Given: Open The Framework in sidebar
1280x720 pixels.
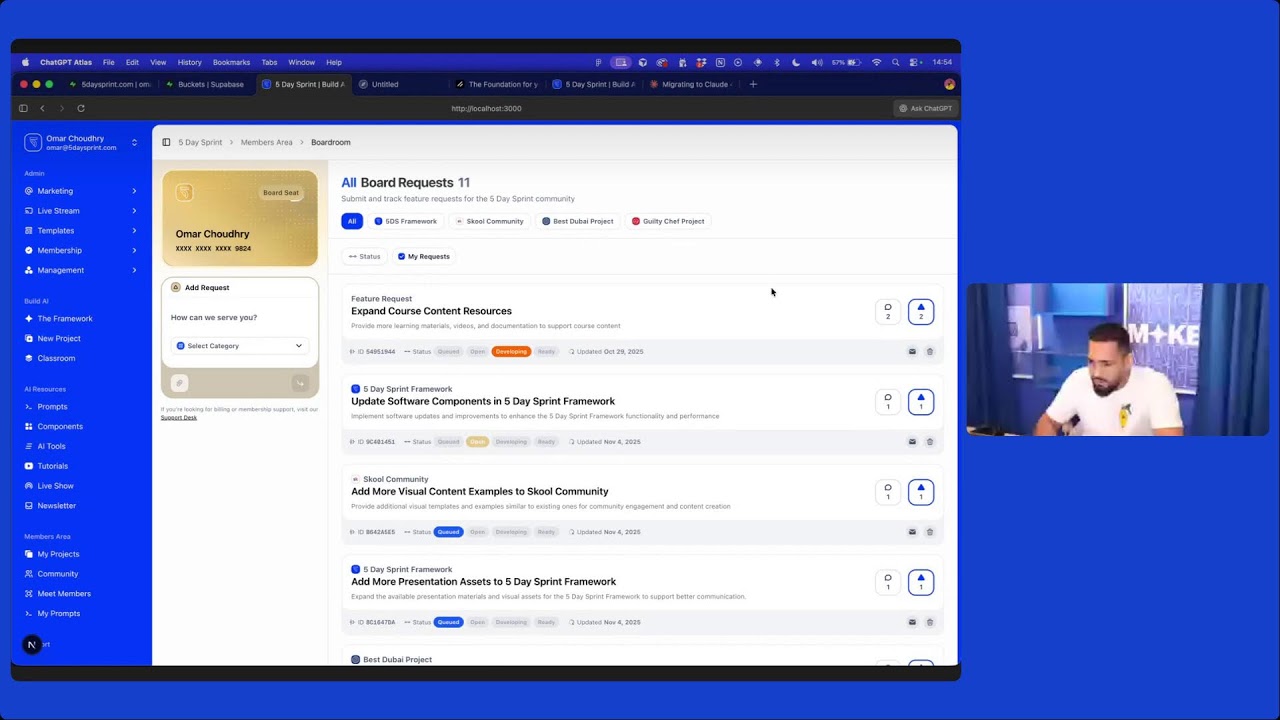Looking at the screenshot, I should click(65, 319).
